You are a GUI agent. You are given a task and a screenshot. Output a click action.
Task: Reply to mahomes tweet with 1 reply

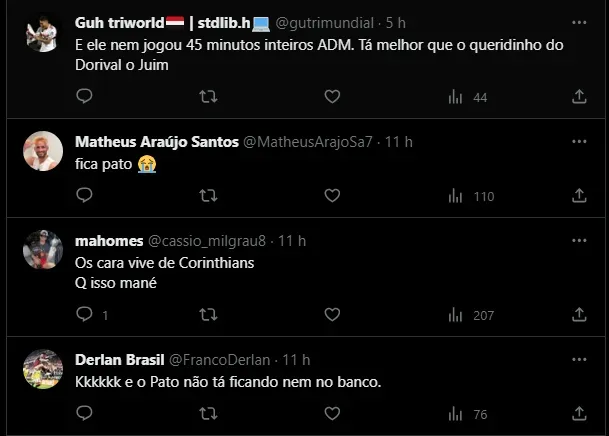click(x=84, y=315)
